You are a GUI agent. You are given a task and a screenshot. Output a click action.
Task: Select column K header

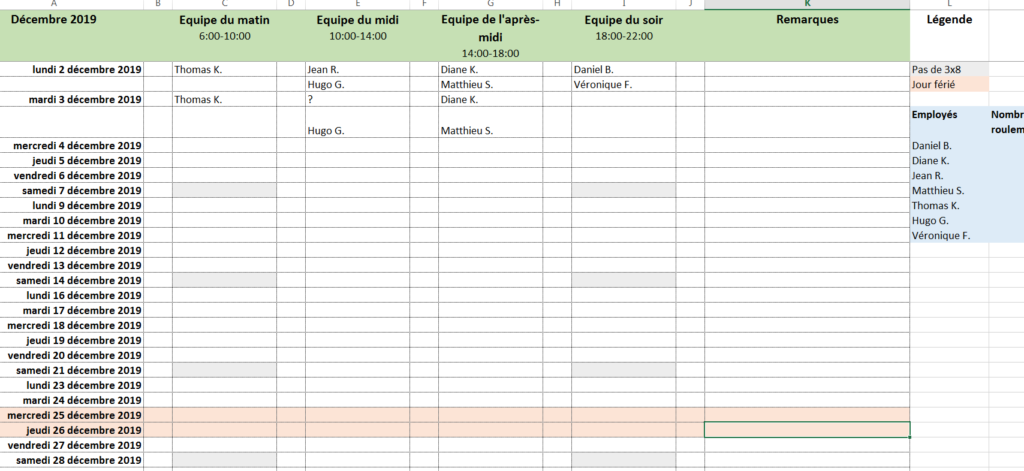click(x=807, y=5)
